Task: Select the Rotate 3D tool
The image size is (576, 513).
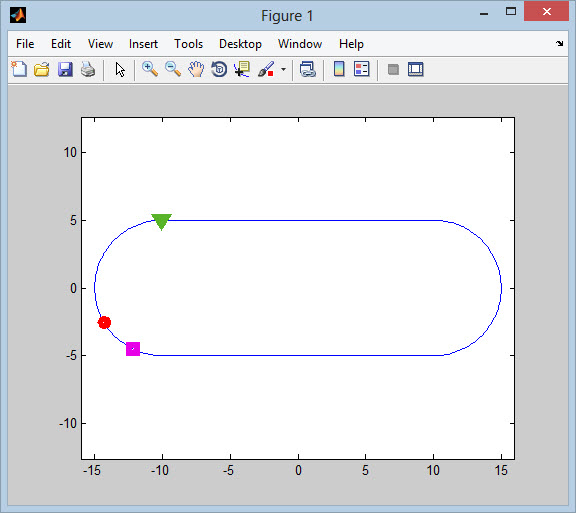Action: [219, 69]
